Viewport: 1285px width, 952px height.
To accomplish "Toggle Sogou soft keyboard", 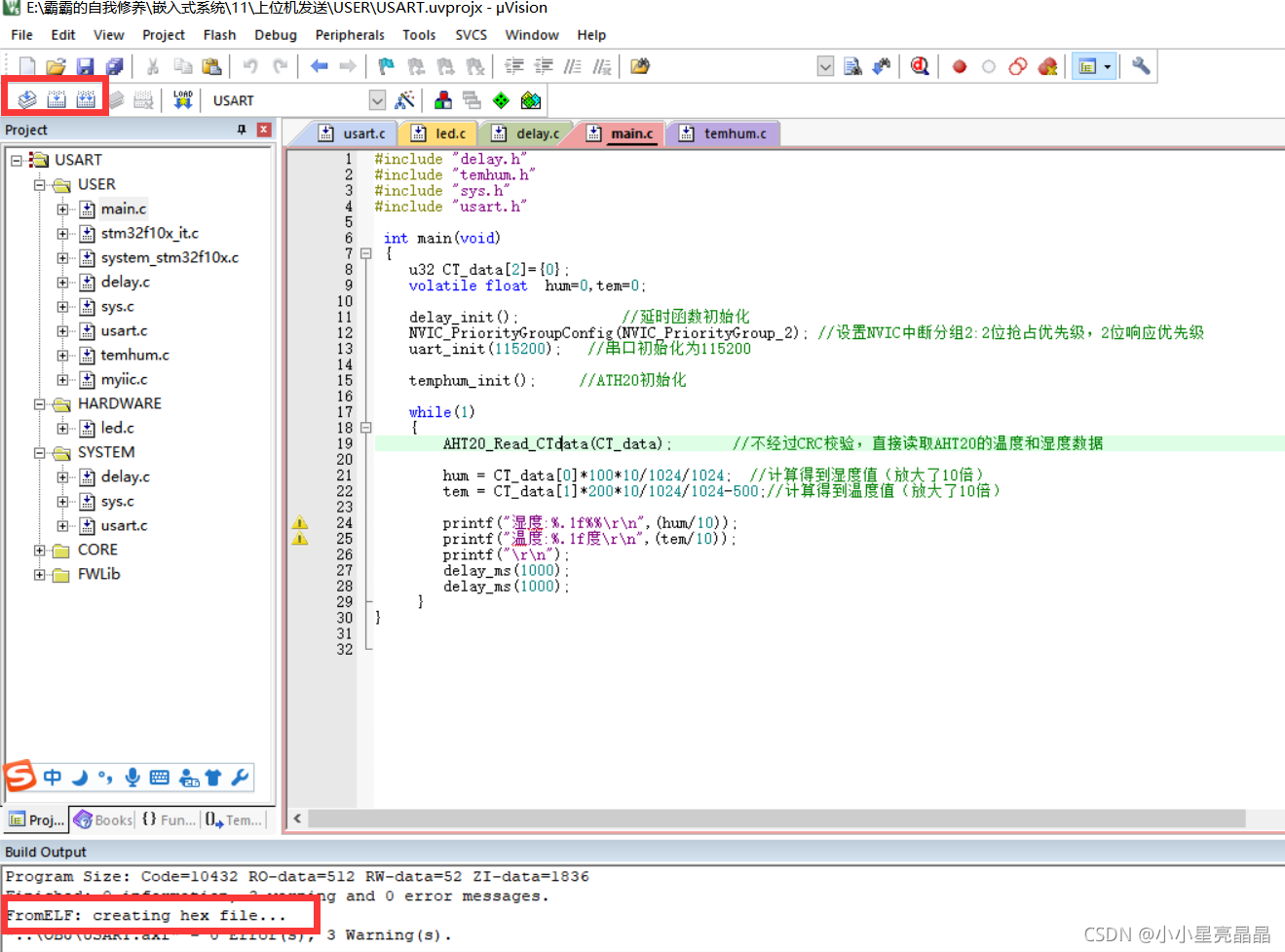I will click(160, 777).
